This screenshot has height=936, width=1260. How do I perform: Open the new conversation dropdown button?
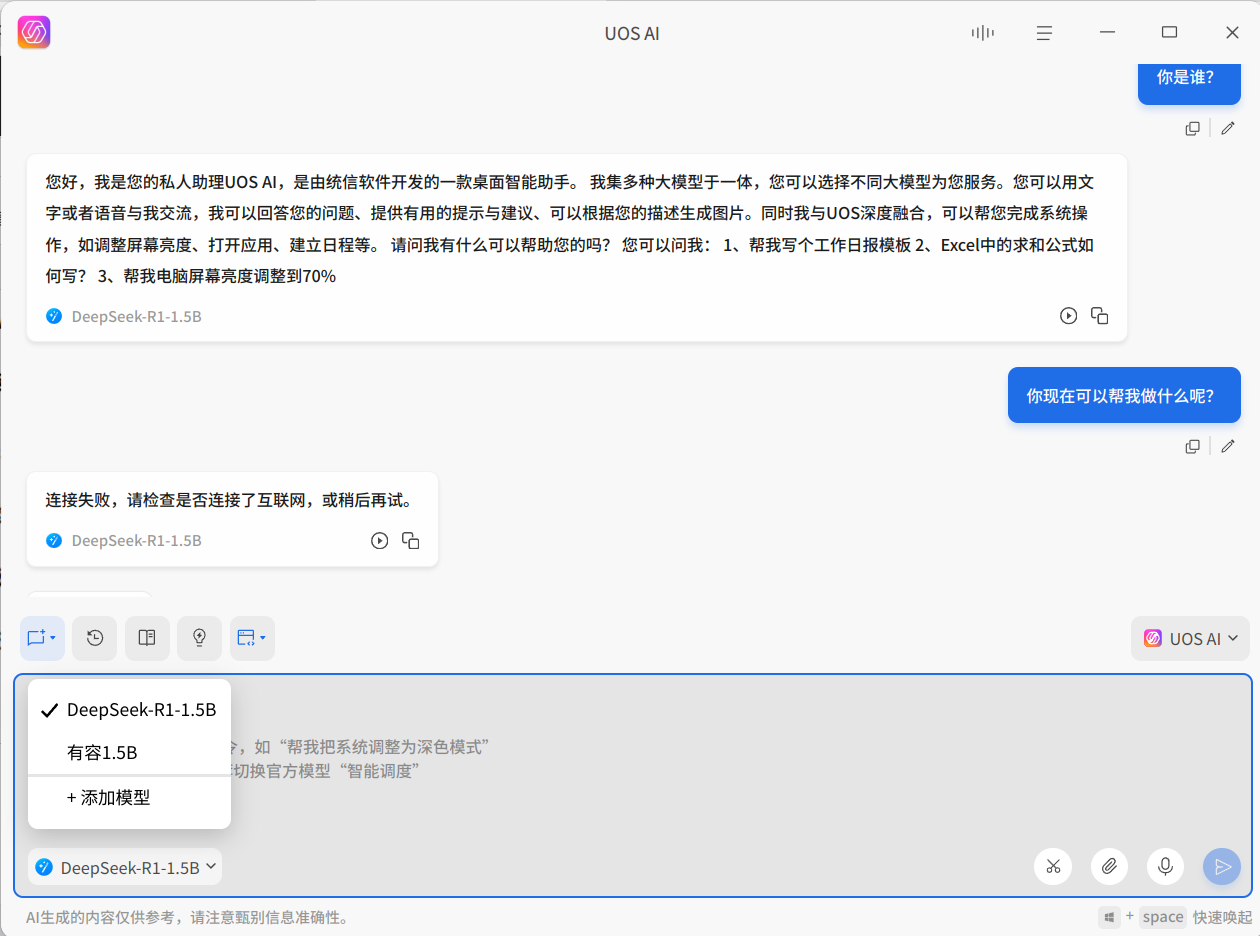tap(42, 638)
